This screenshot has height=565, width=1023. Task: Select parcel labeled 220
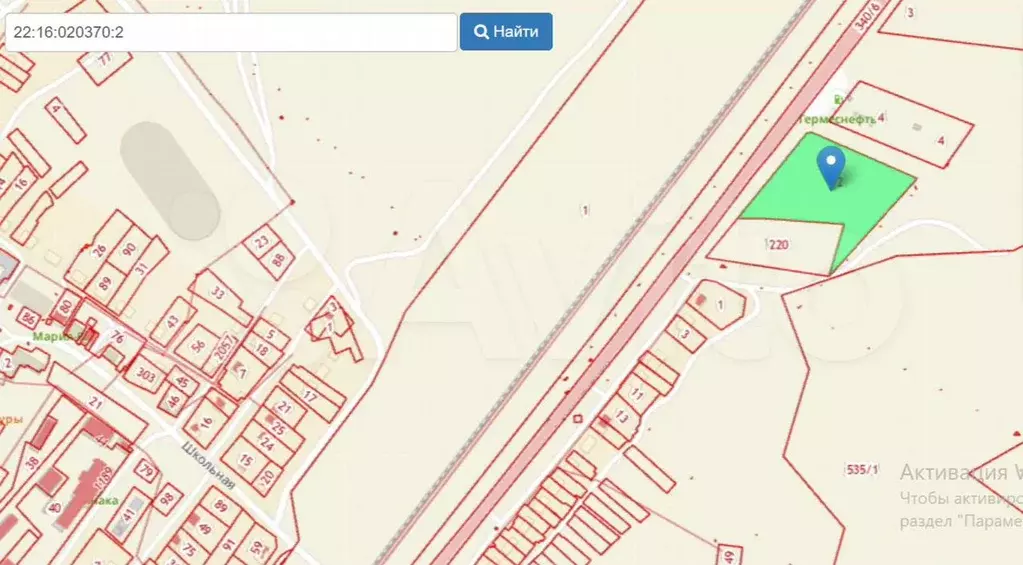point(776,245)
